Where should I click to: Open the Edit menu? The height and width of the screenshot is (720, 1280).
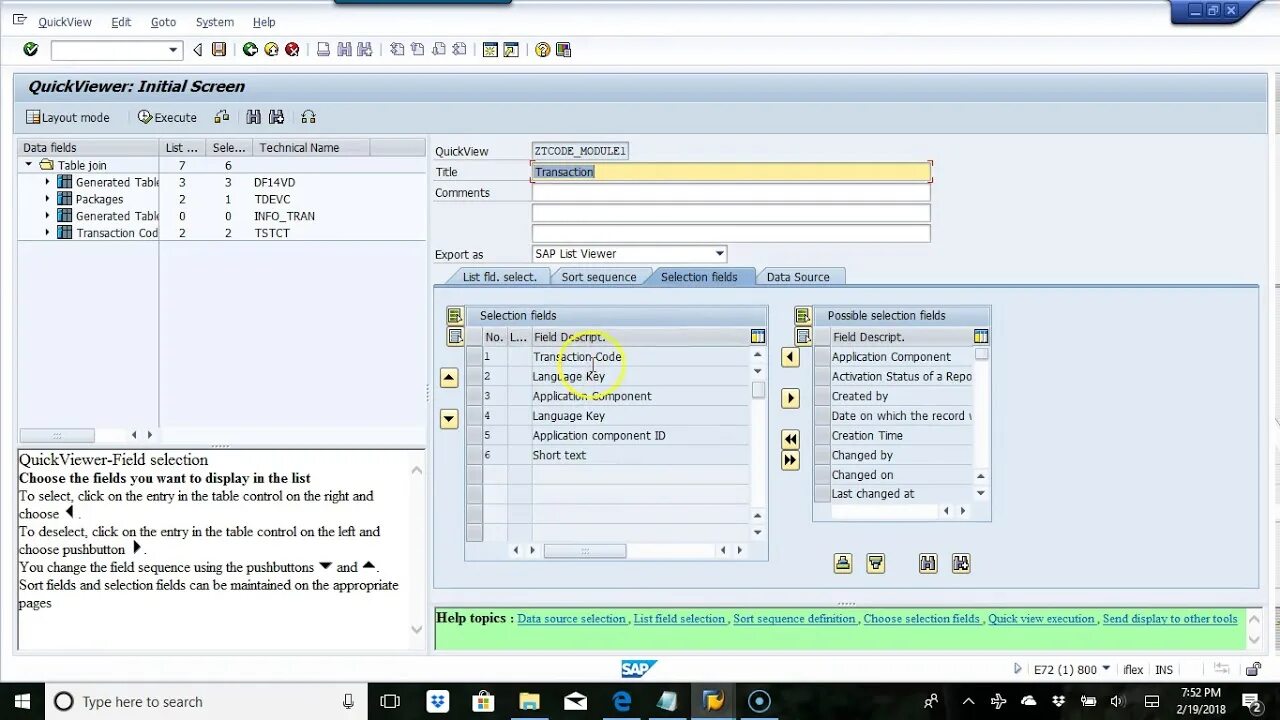121,22
